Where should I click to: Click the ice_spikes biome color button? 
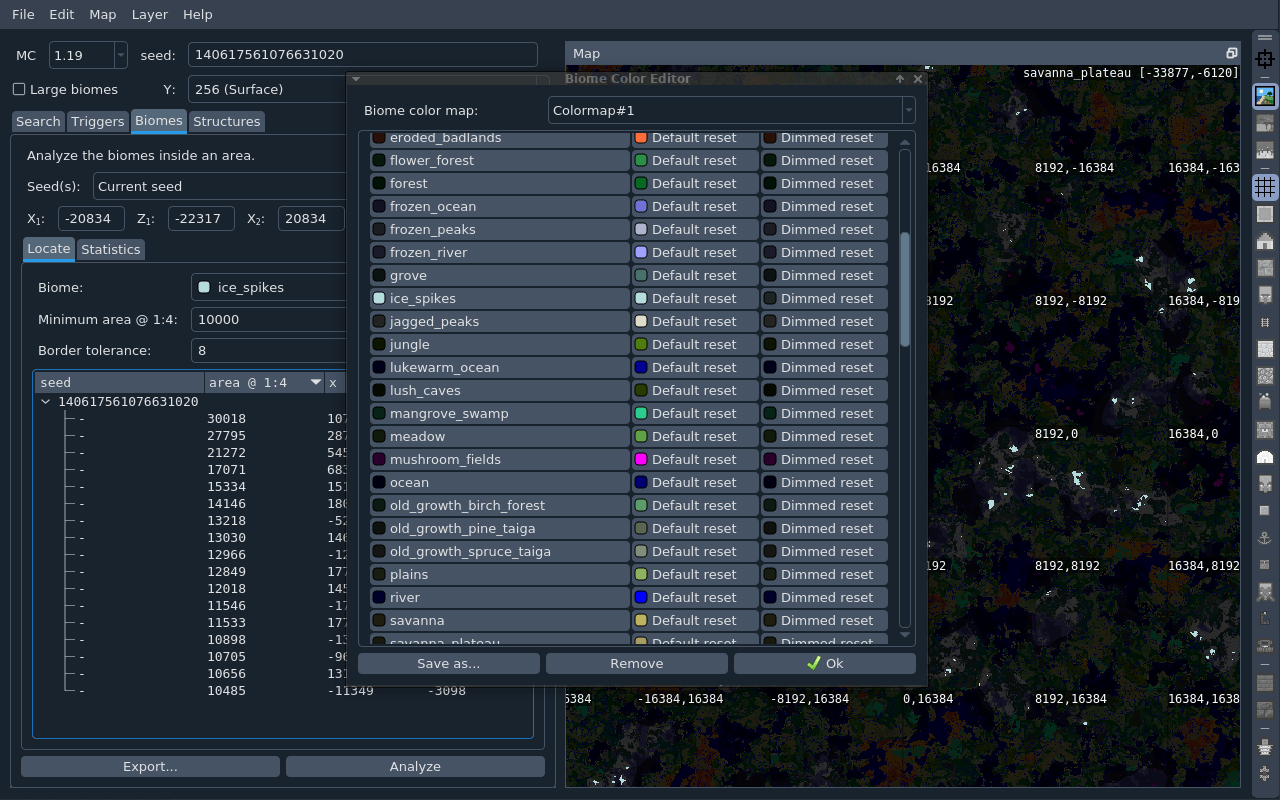(x=499, y=298)
